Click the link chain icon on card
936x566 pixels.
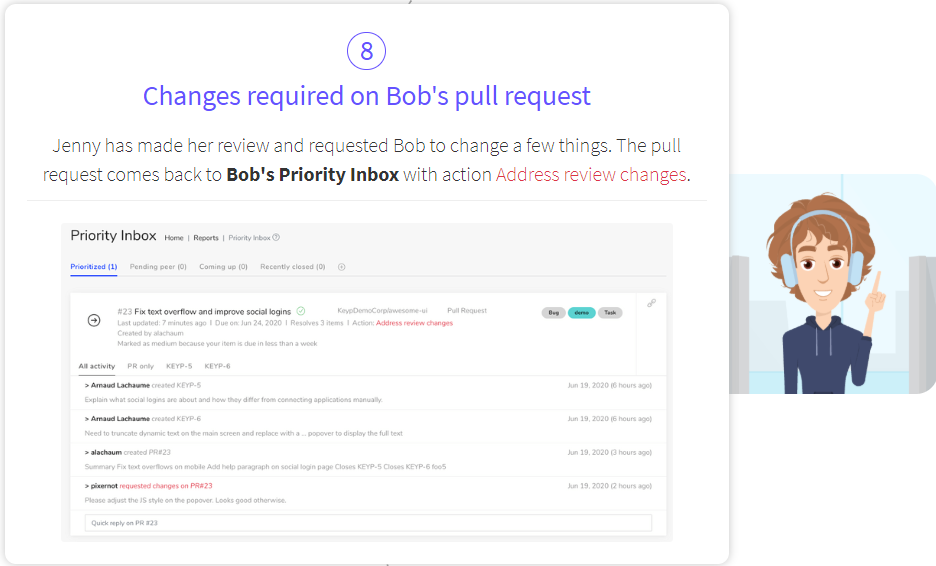[x=651, y=303]
